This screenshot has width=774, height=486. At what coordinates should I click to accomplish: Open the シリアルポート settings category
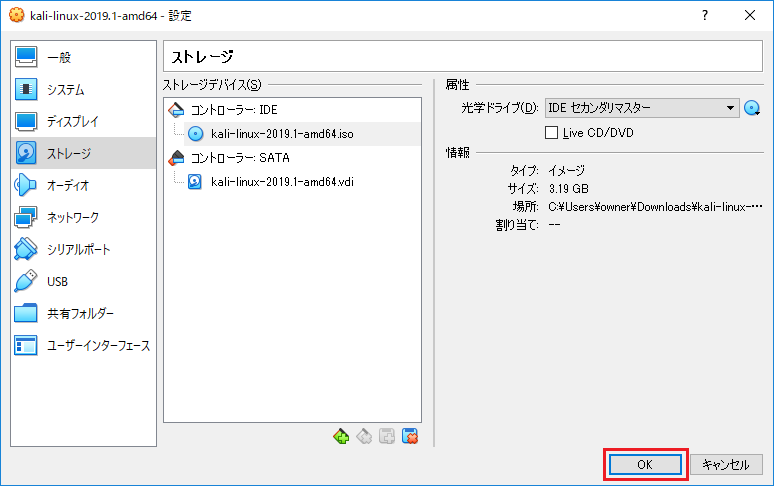tap(83, 250)
